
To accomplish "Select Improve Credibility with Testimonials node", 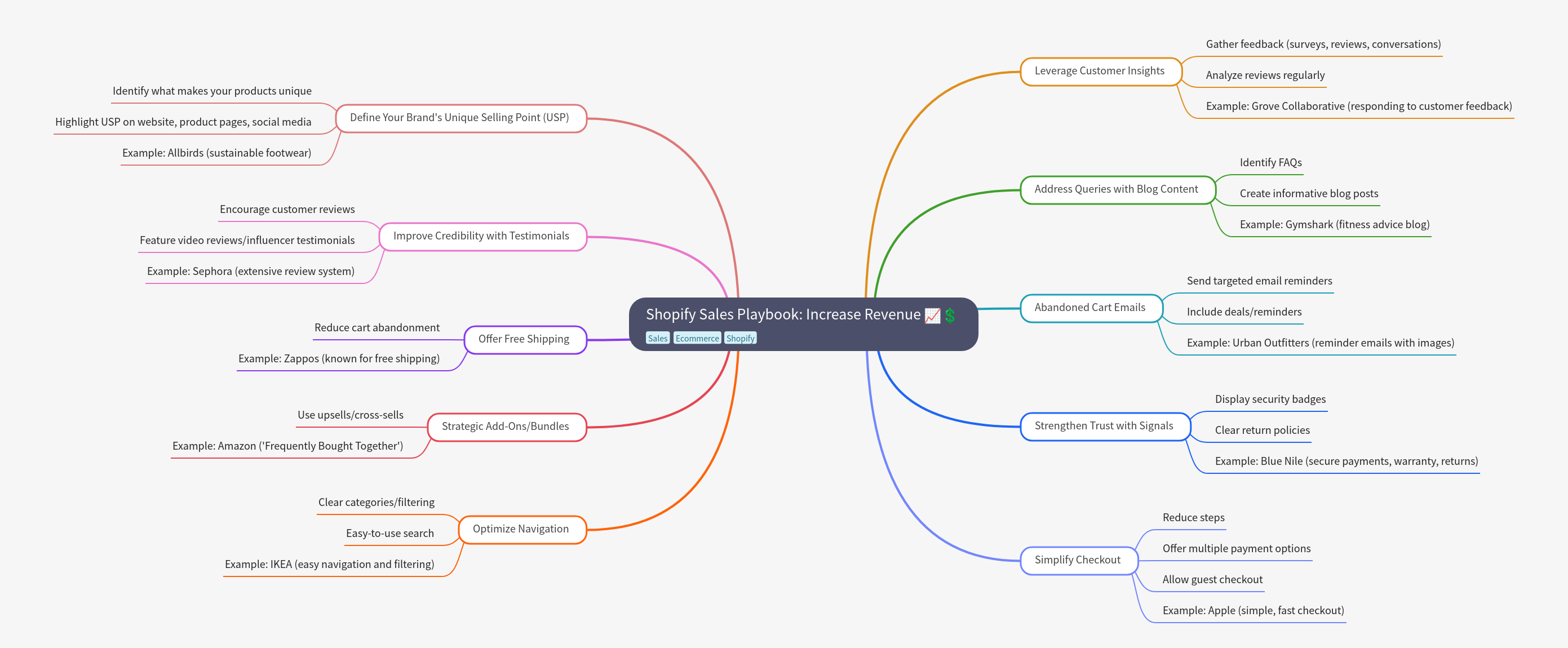I will coord(482,237).
